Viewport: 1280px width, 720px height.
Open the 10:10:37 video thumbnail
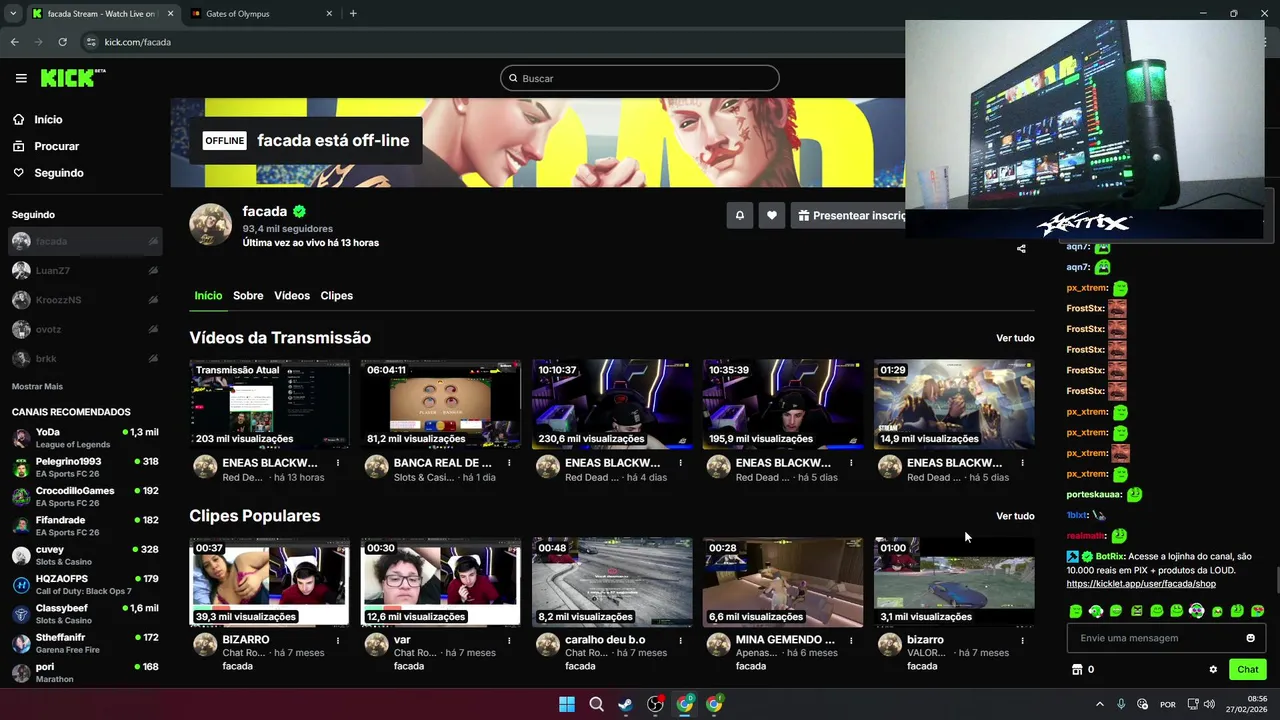(612, 404)
